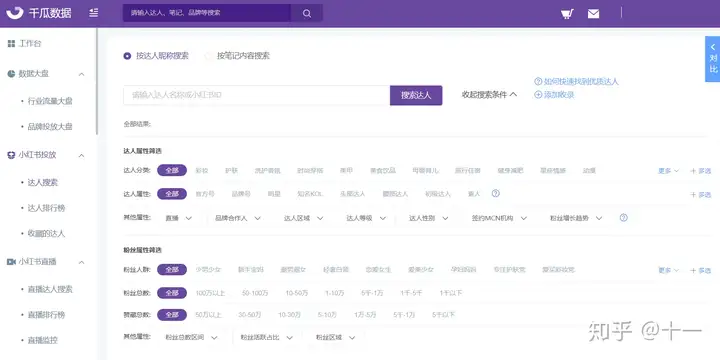Select 全部 in 粉丝总数 row
Screen dimensions: 720x360
point(172,293)
